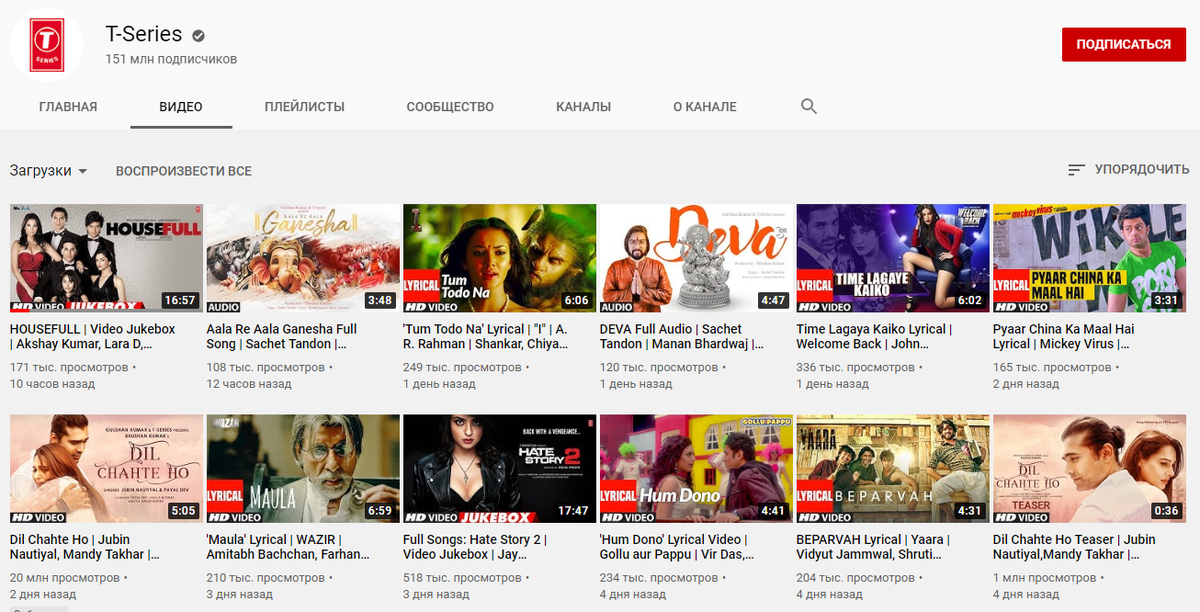The height and width of the screenshot is (612, 1200).
Task: Open the Maula WAZIR lyrical thumbnail
Action: point(302,469)
